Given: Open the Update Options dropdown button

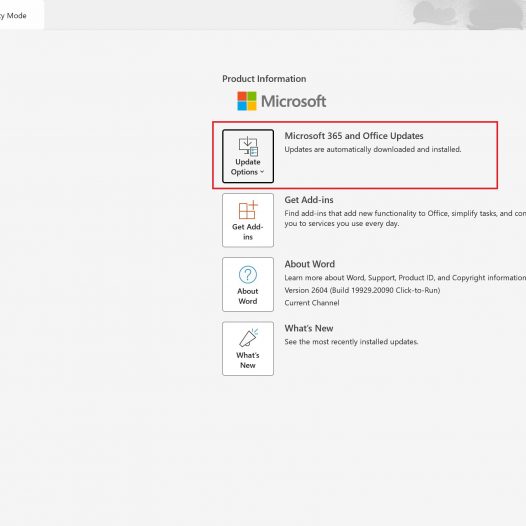Looking at the screenshot, I should point(248,156).
